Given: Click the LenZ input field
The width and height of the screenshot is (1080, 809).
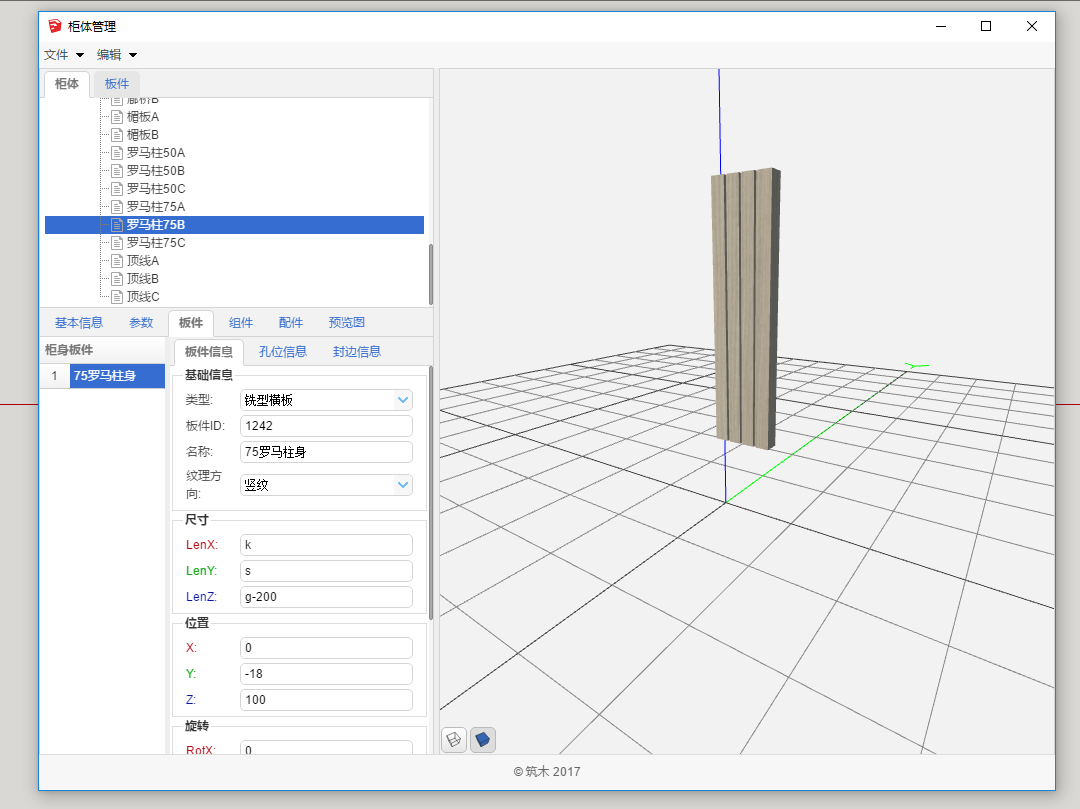Looking at the screenshot, I should click(326, 597).
